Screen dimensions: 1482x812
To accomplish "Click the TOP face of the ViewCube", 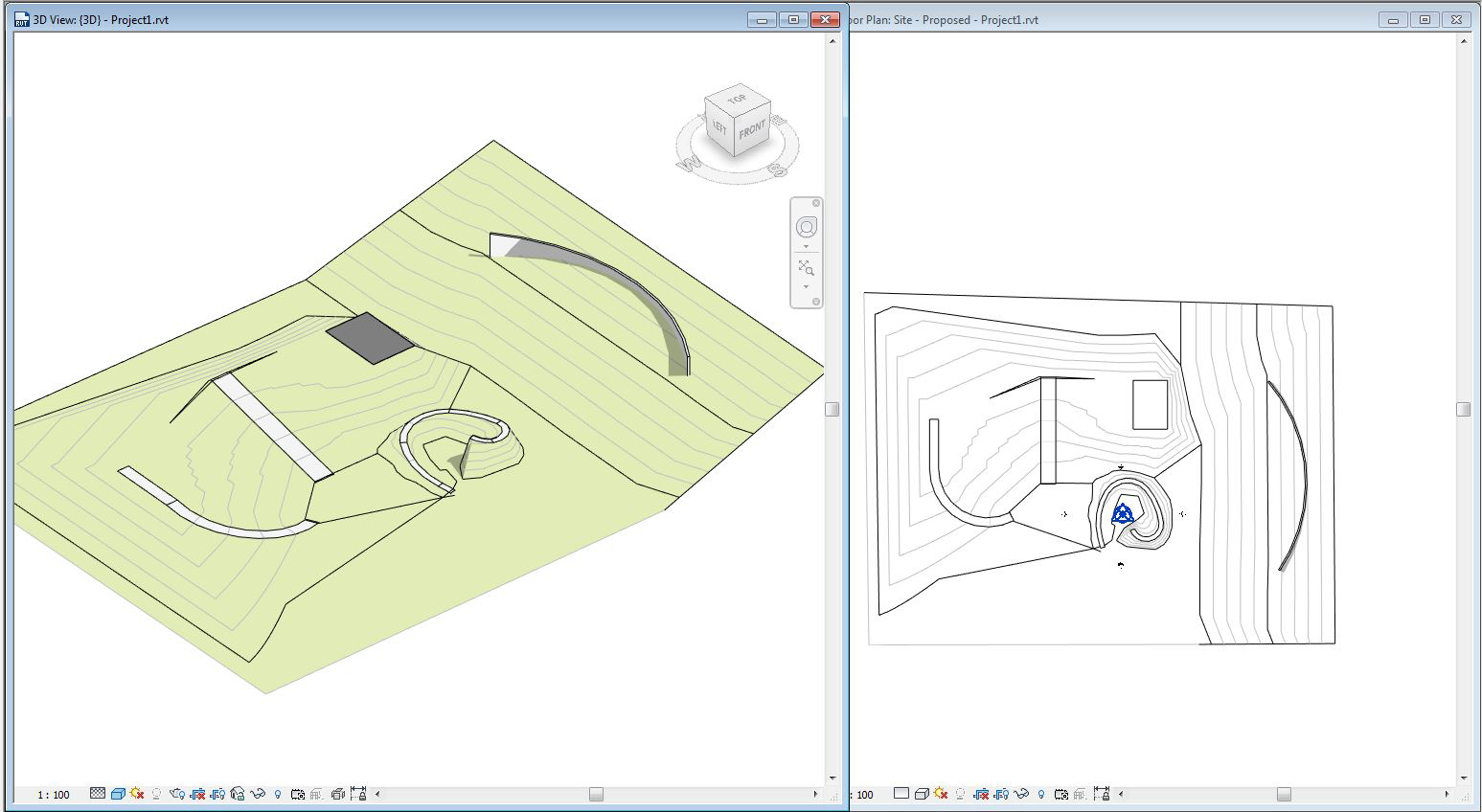I will (736, 100).
